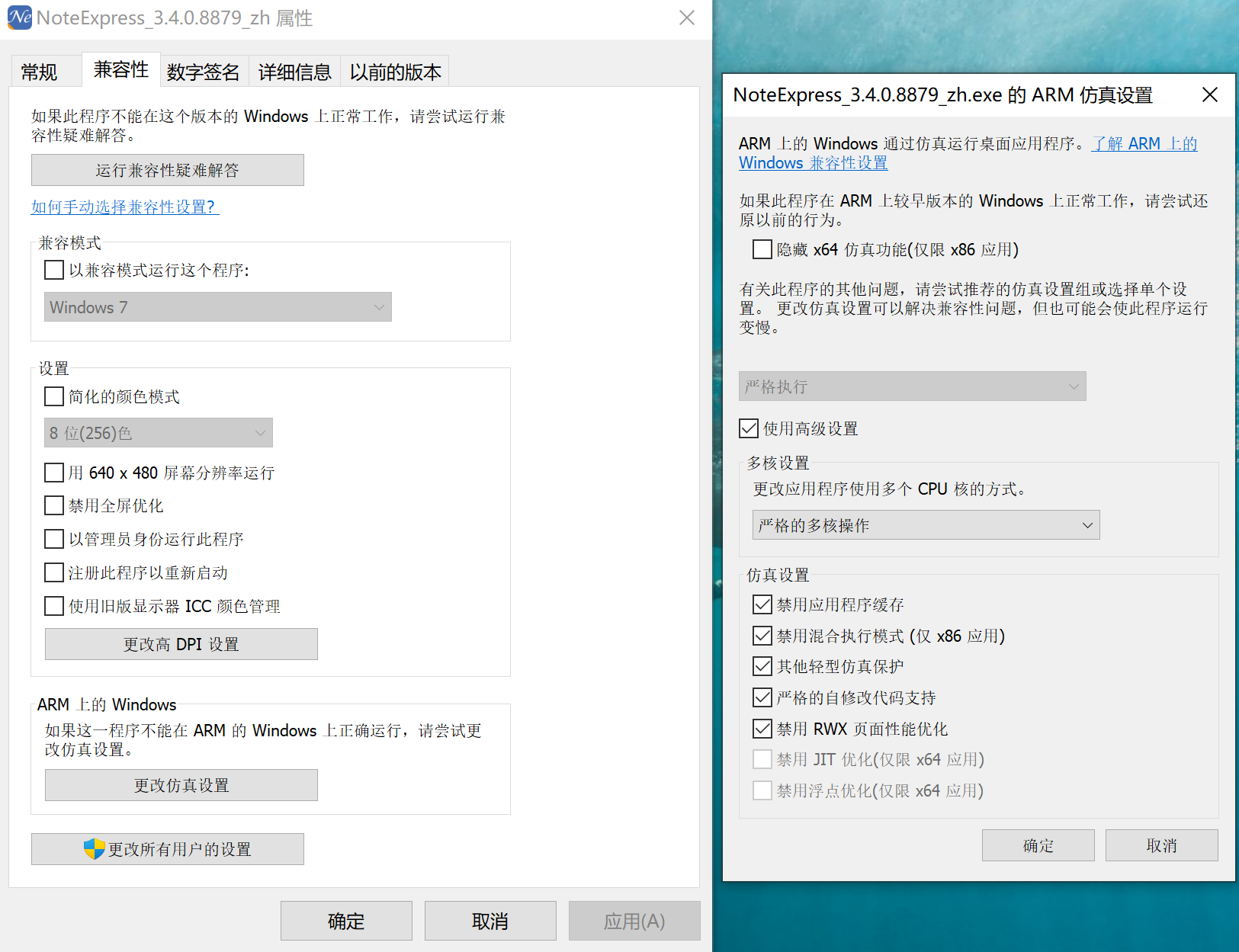Click 更改所有用户的设置 button

pos(168,849)
